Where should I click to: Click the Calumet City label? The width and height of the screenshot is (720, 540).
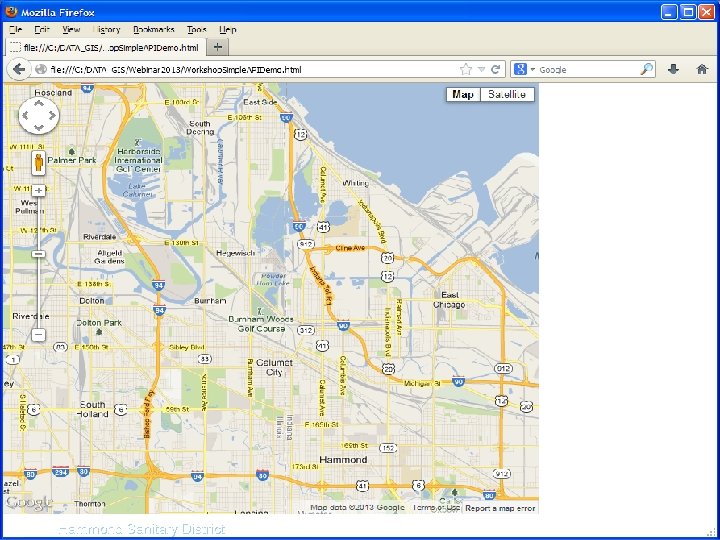274,367
